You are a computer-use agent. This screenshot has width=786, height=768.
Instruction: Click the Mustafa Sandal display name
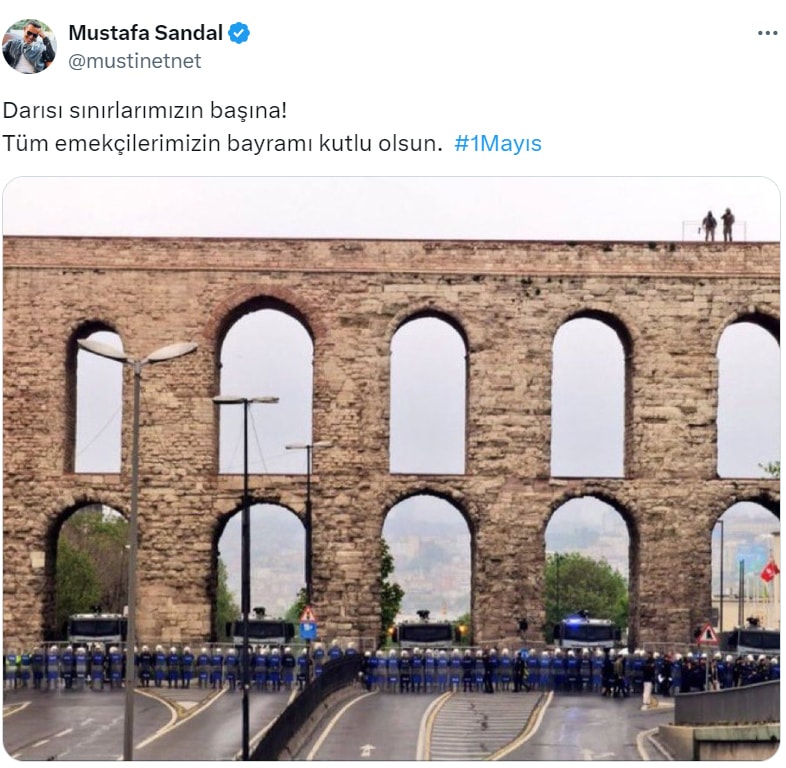[x=145, y=33]
